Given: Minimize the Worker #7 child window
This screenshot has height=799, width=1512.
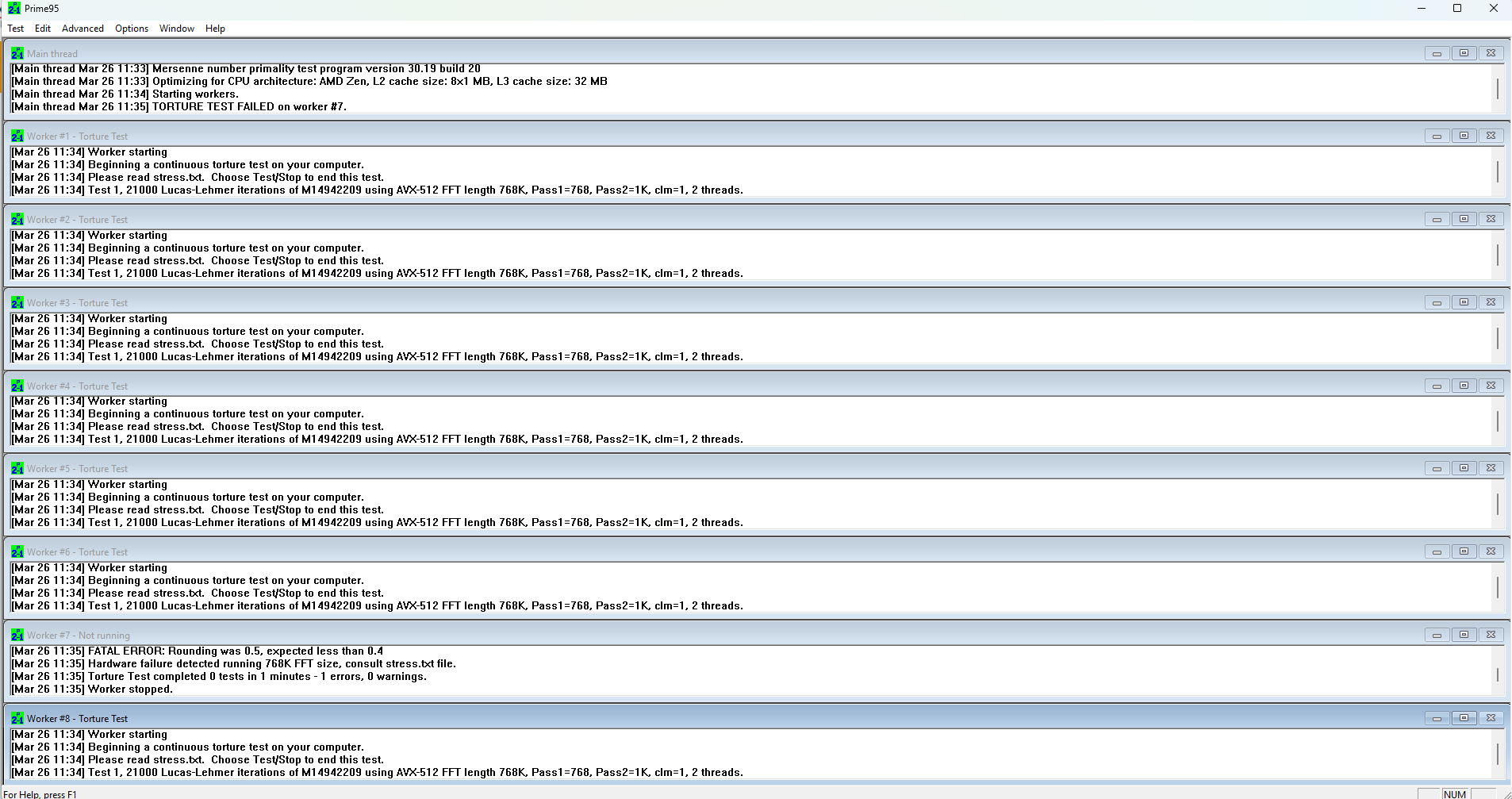Looking at the screenshot, I should pyautogui.click(x=1437, y=635).
